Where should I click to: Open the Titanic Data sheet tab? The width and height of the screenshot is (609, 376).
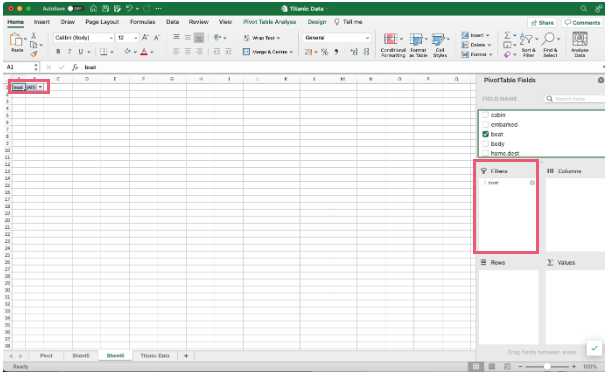point(155,356)
